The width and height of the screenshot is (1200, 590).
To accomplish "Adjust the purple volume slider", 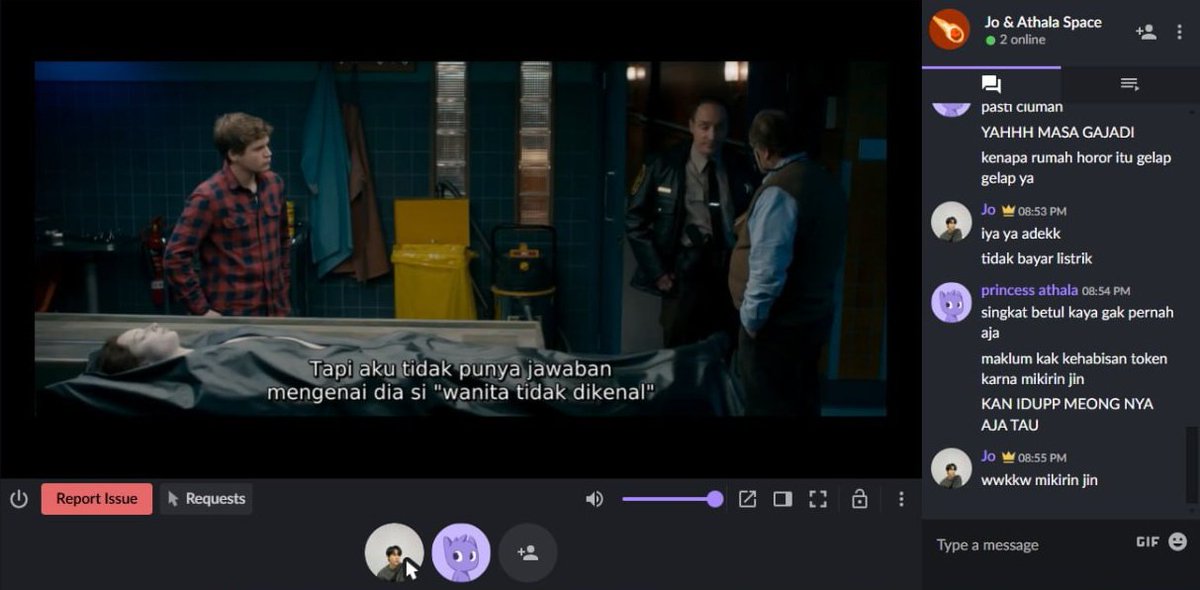I will (x=672, y=499).
